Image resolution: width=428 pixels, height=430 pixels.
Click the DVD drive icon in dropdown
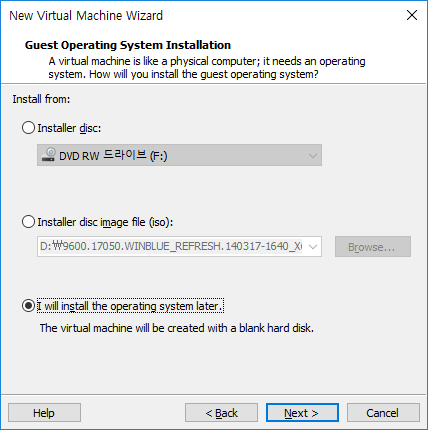pyautogui.click(x=49, y=155)
